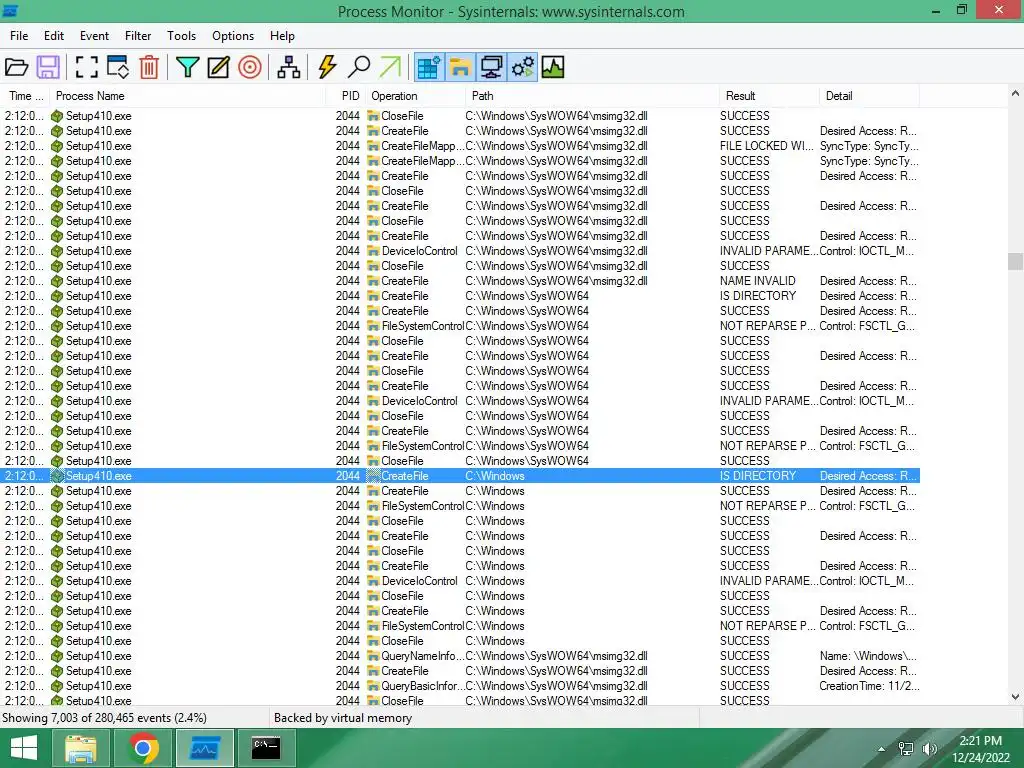
Task: Click the 'CreationTime: 11/2...' detail cell
Action: pos(869,686)
